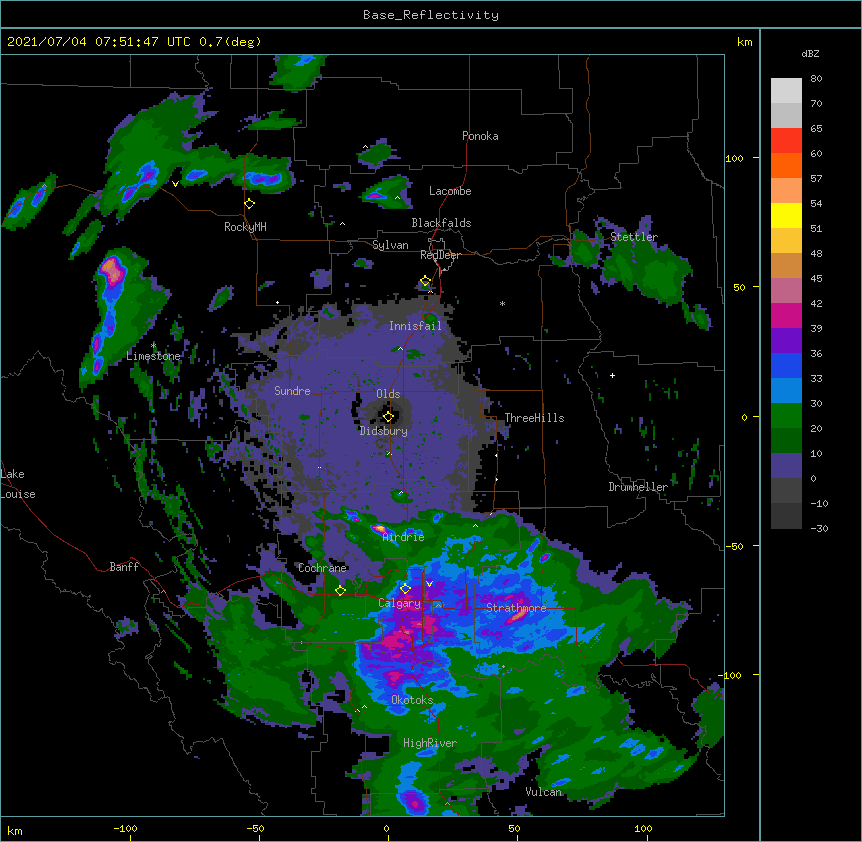The image size is (862, 842).
Task: Click the asterisk marker east of Innisfail
Action: point(502,304)
